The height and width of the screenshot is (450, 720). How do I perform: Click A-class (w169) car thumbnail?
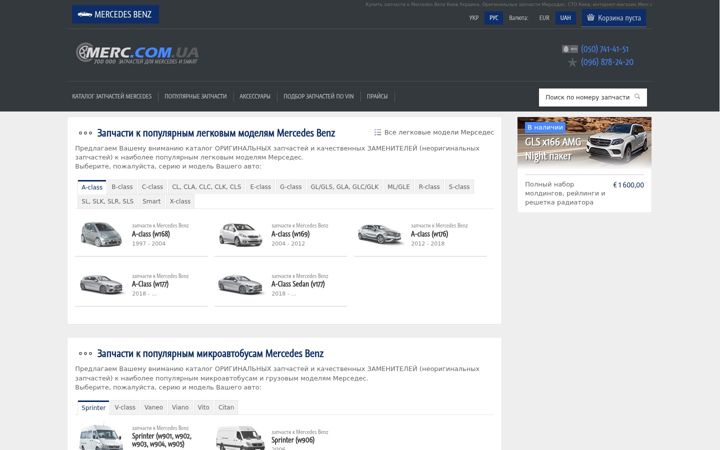(240, 234)
